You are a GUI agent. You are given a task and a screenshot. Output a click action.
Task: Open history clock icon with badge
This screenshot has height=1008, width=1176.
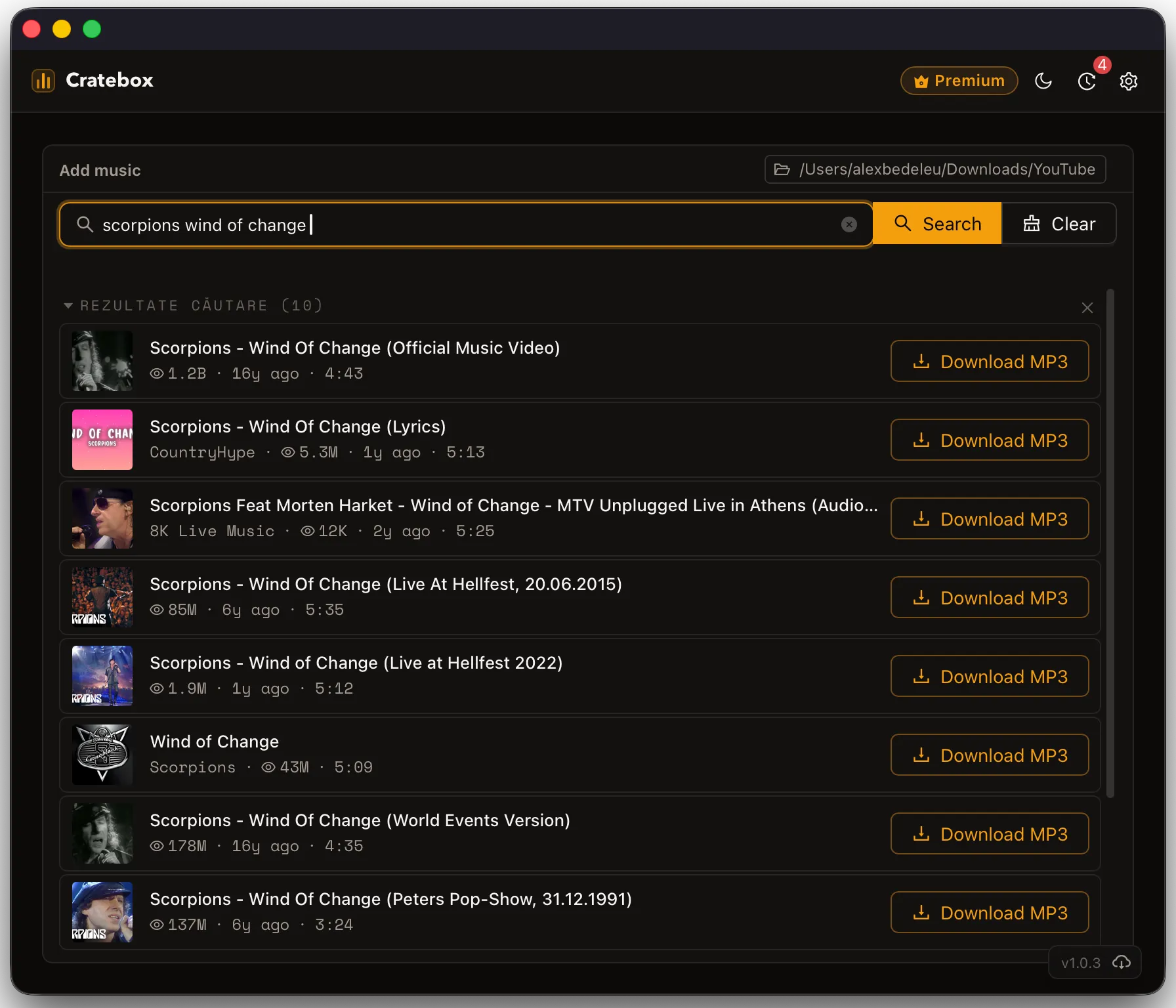coord(1087,81)
